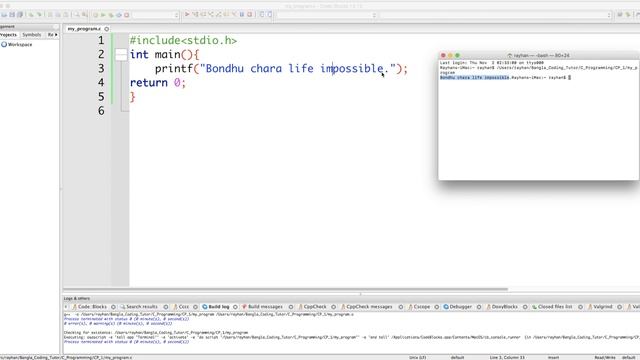The height and width of the screenshot is (360, 640).
Task: Run the program with the green arrow
Action: [103, 15]
